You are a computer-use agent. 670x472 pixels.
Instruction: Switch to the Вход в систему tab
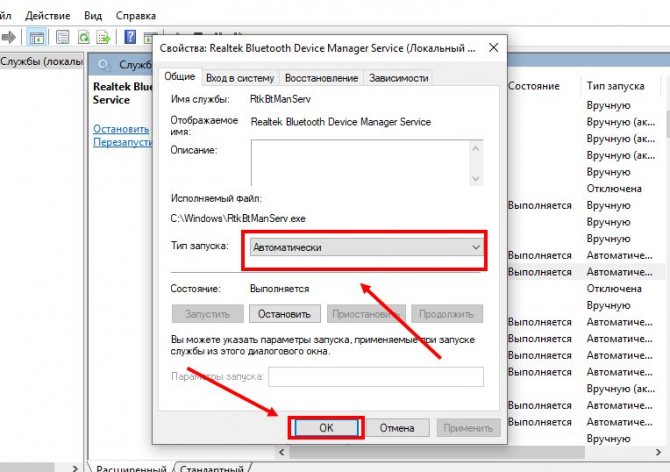240,78
